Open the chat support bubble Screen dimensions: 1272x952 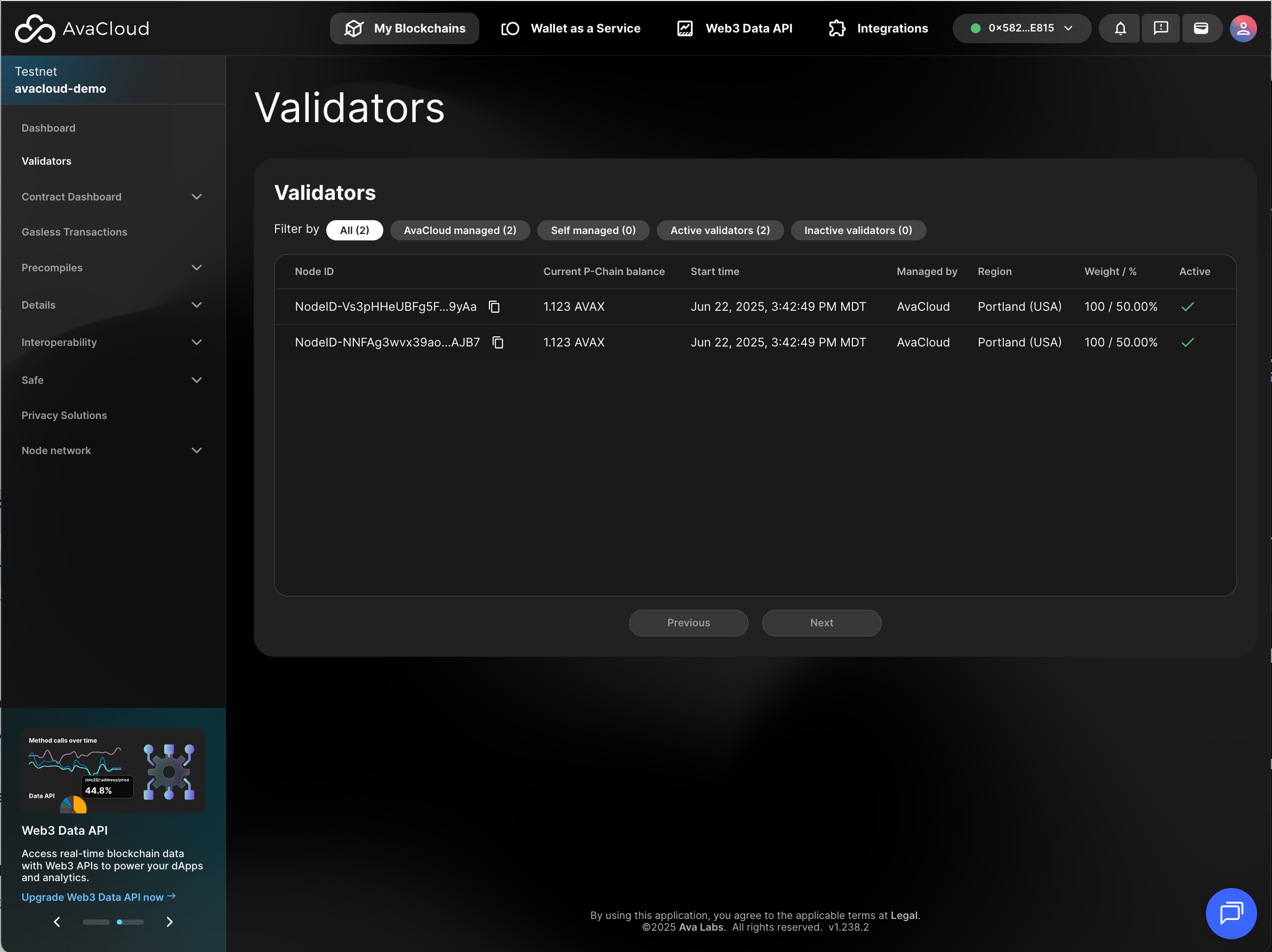(1230, 913)
